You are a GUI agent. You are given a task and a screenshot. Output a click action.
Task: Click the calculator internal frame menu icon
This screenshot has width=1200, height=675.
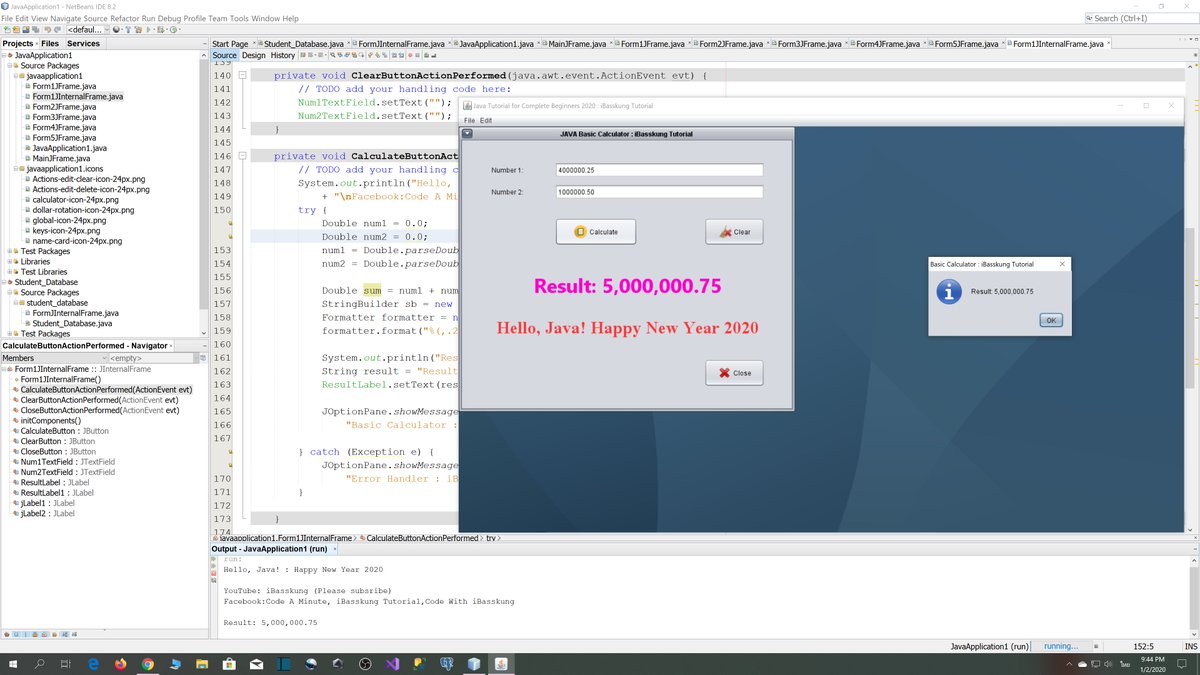pyautogui.click(x=467, y=133)
